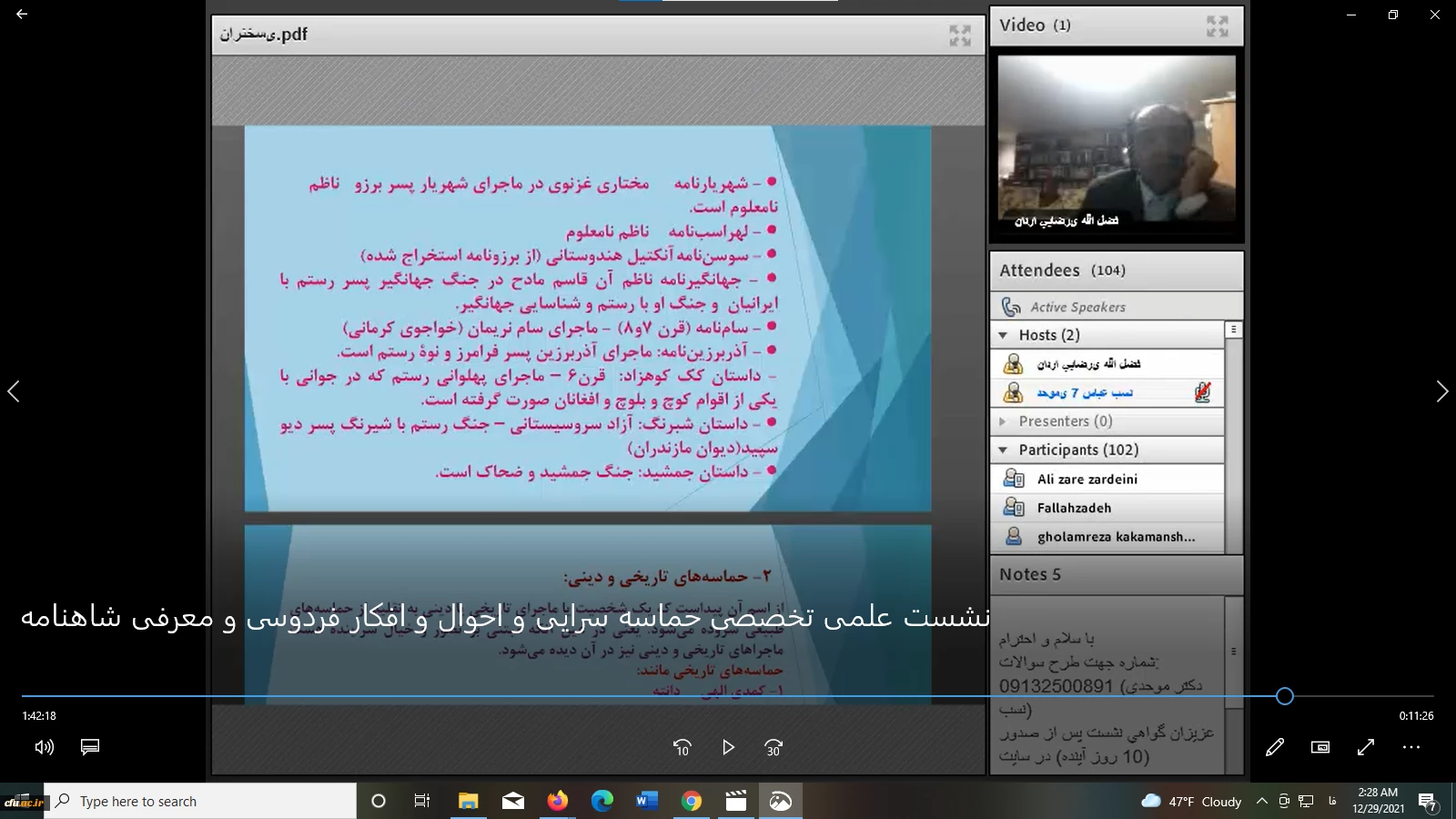Image resolution: width=1456 pixels, height=819 pixels.
Task: Select participant Fallahzadeh in attendees
Action: pyautogui.click(x=1074, y=508)
